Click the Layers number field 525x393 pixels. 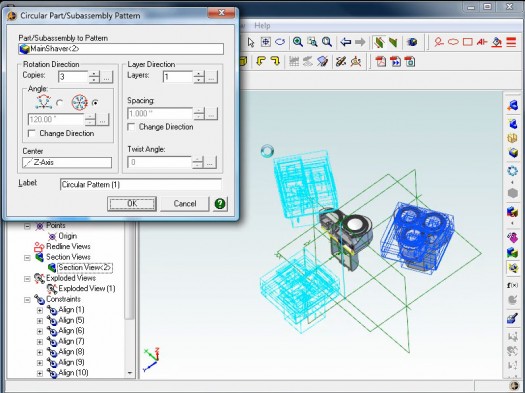[178, 77]
